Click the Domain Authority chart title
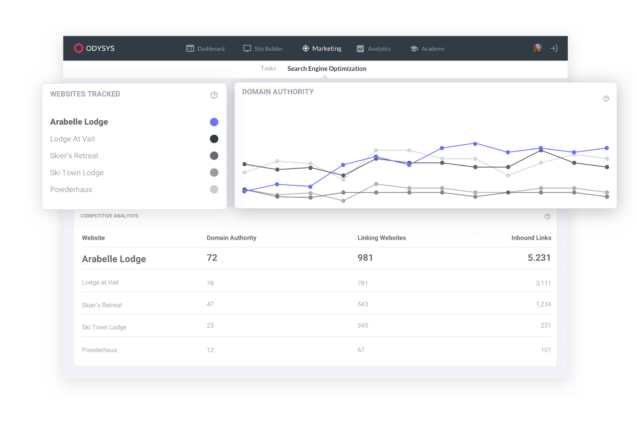This screenshot has height=427, width=637. tap(278, 92)
